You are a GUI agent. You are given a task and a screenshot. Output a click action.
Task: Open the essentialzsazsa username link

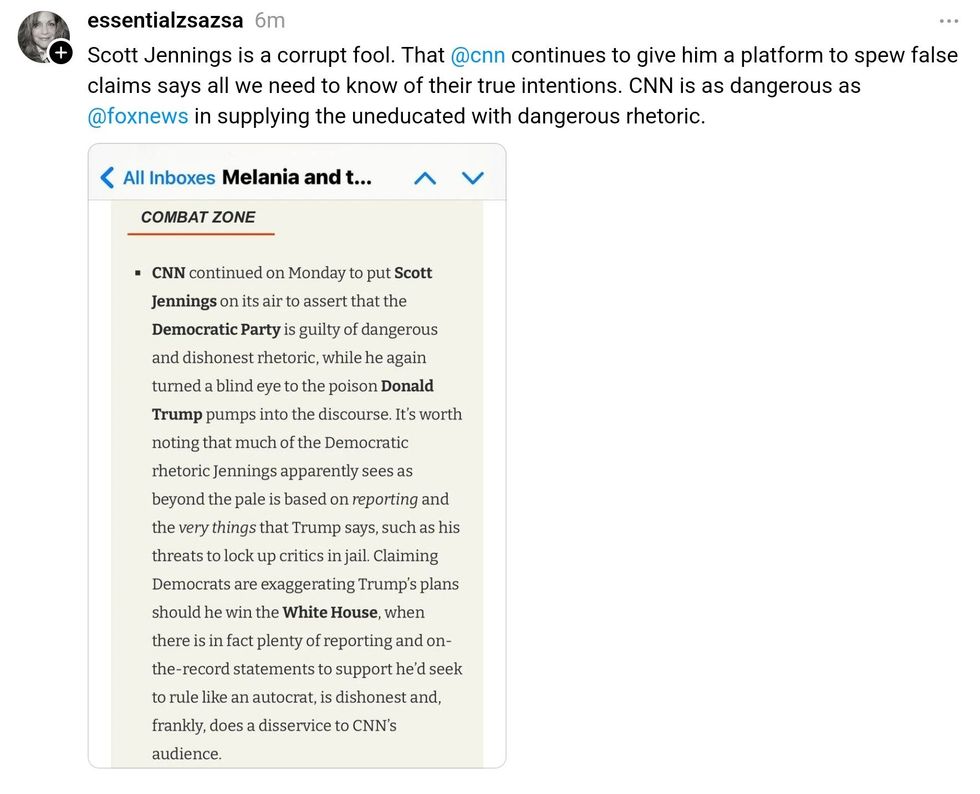(x=165, y=21)
